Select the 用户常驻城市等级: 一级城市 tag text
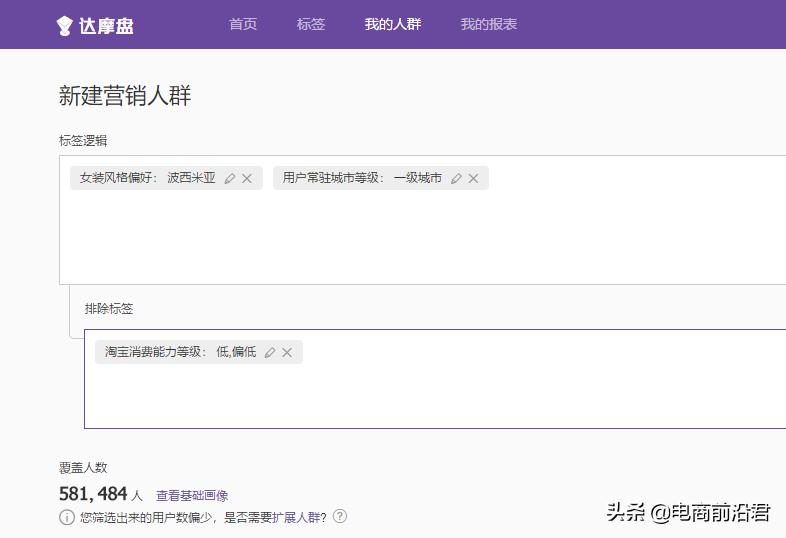 362,178
